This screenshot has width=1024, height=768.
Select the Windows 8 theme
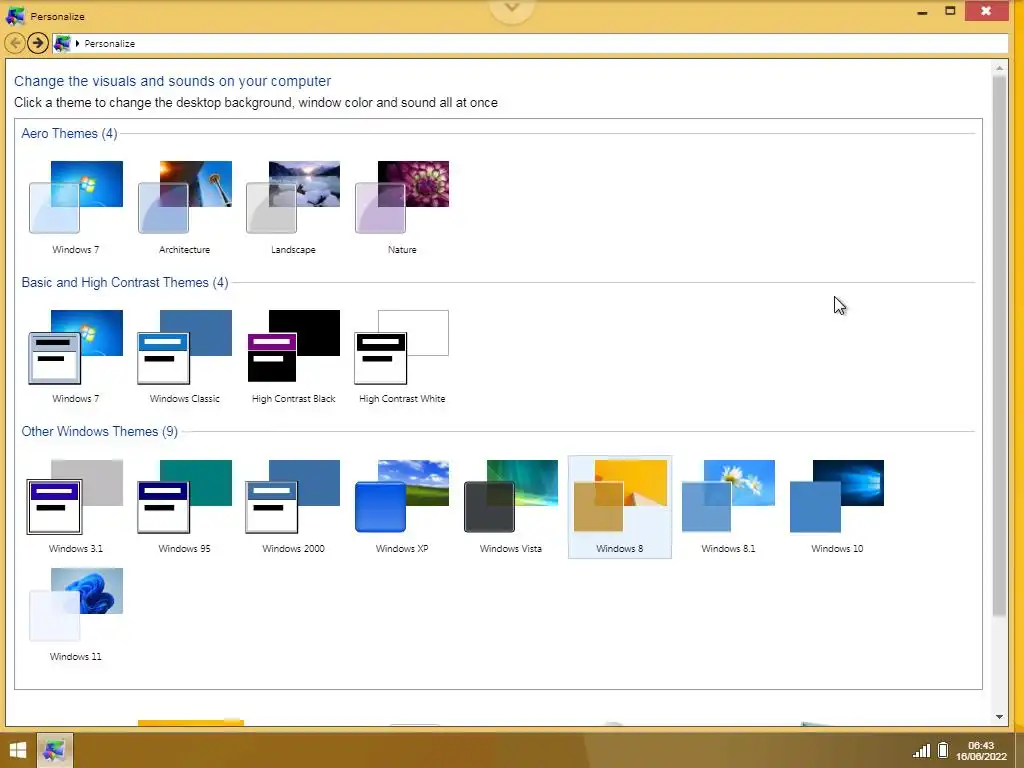(x=620, y=507)
